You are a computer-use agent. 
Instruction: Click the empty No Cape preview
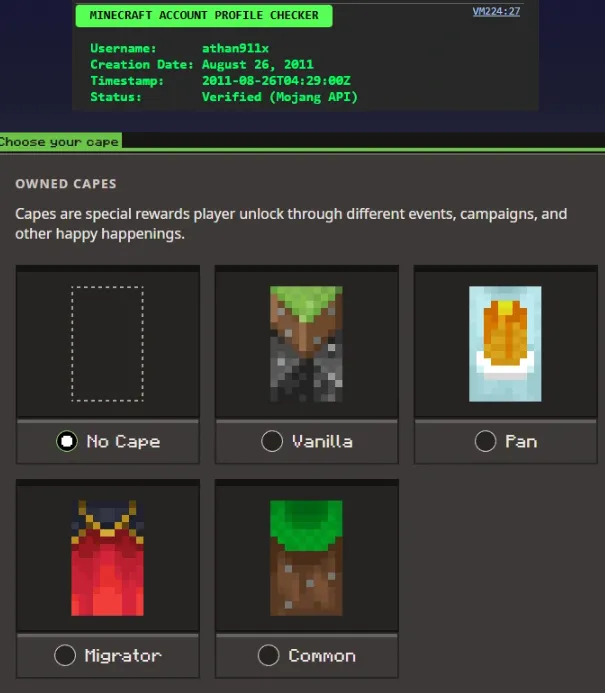[107, 344]
